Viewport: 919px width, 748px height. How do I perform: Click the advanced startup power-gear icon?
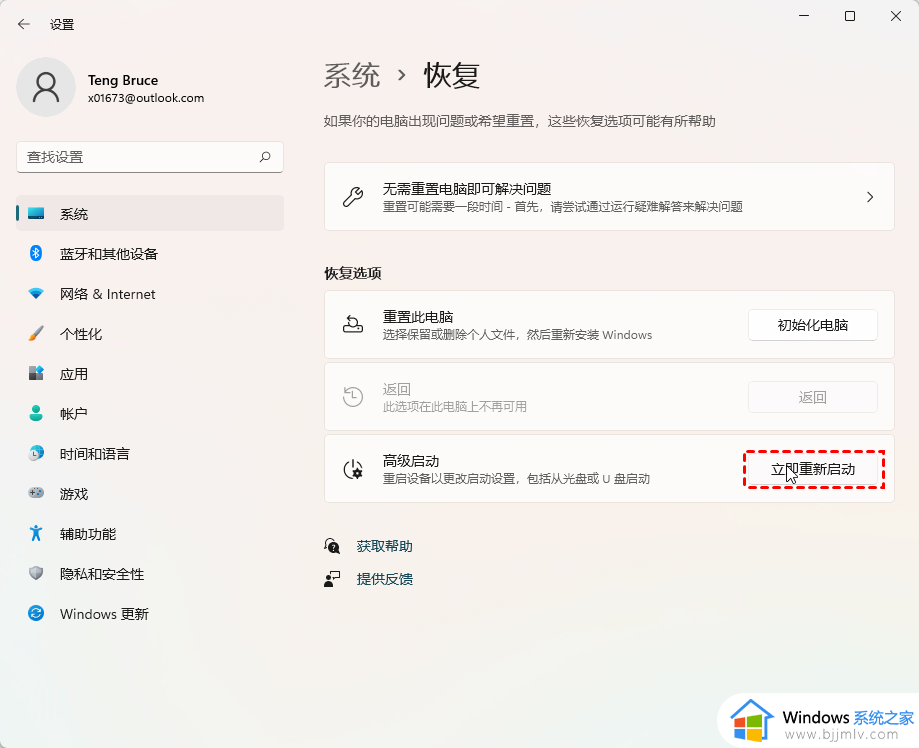[x=353, y=469]
